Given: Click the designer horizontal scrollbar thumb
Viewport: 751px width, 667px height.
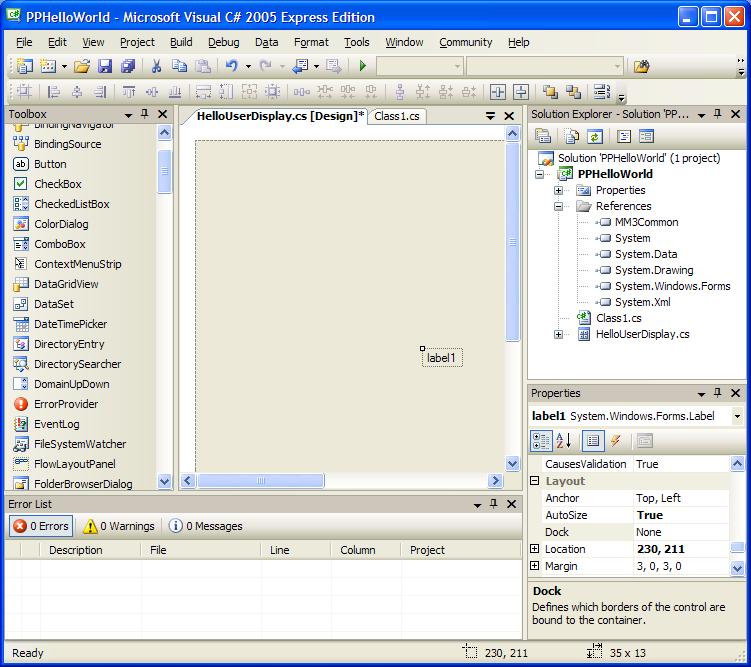Looking at the screenshot, I should tap(261, 480).
